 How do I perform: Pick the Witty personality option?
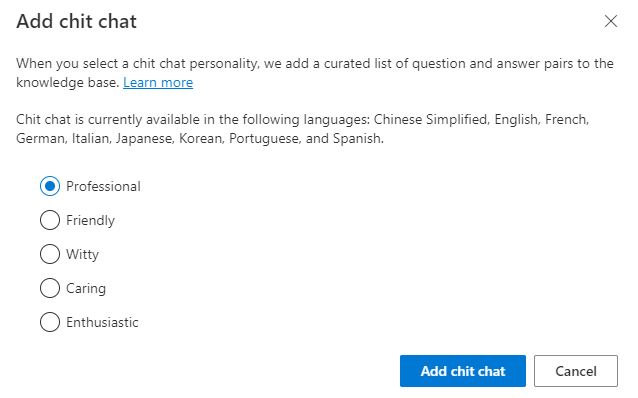50,254
